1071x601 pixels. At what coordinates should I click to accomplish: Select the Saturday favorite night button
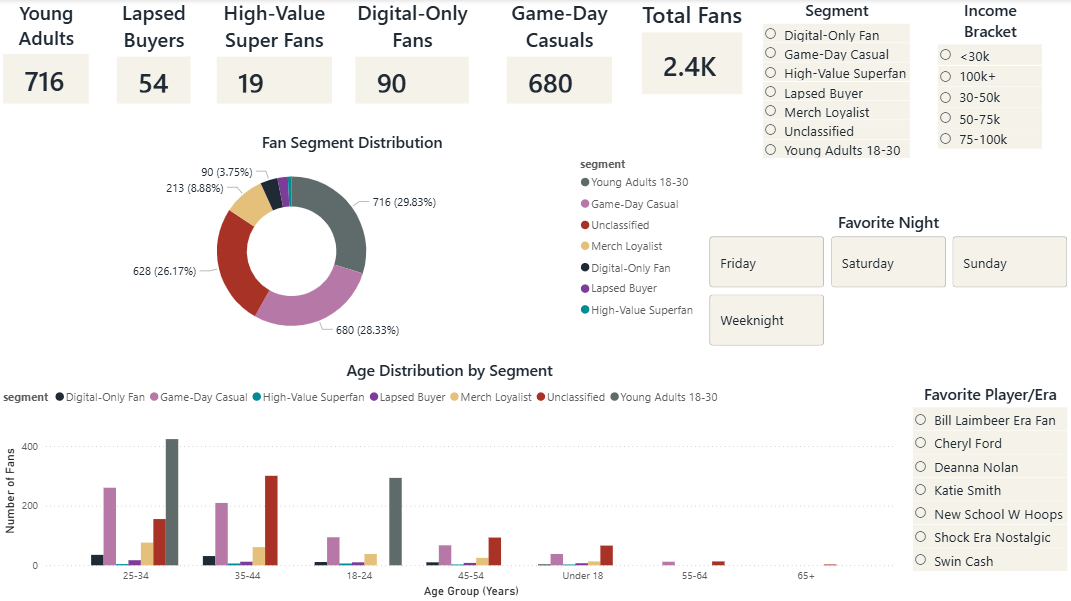pyautogui.click(x=888, y=261)
